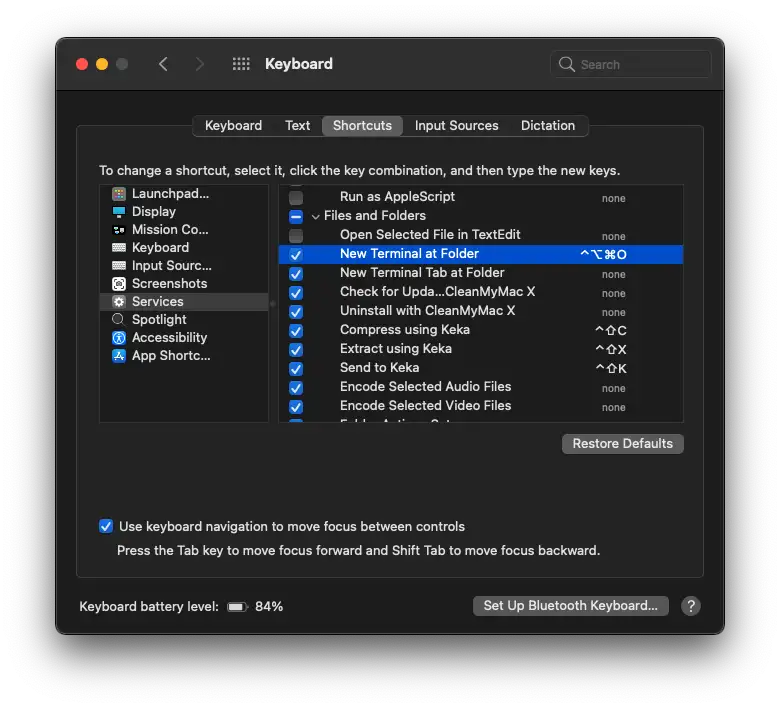Uncheck Encode Selected Video Files

pyautogui.click(x=296, y=406)
